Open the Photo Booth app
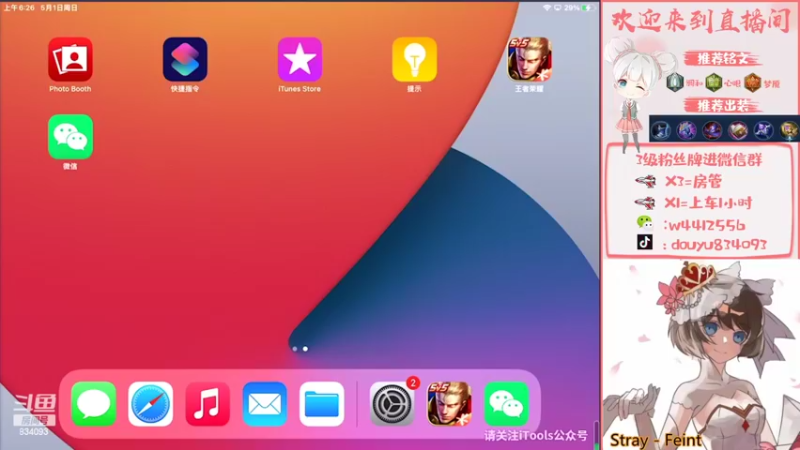This screenshot has width=800, height=450. pyautogui.click(x=70, y=59)
